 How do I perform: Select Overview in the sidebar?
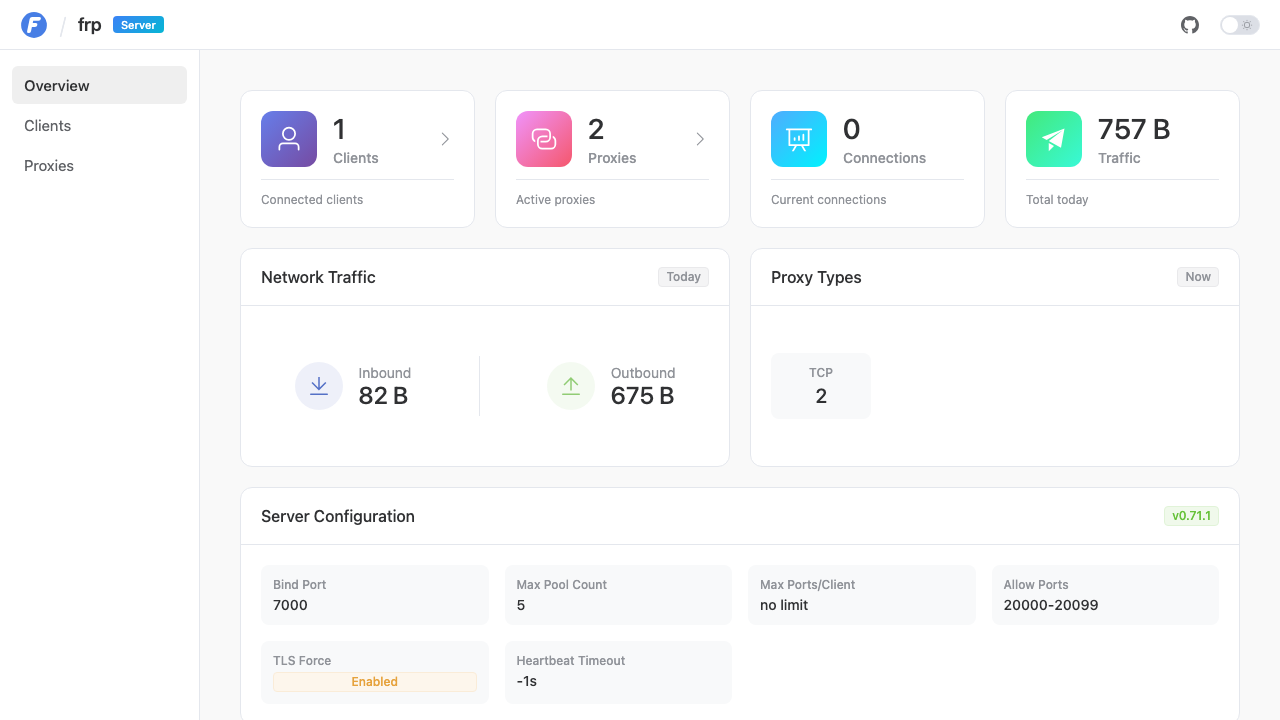(x=99, y=85)
